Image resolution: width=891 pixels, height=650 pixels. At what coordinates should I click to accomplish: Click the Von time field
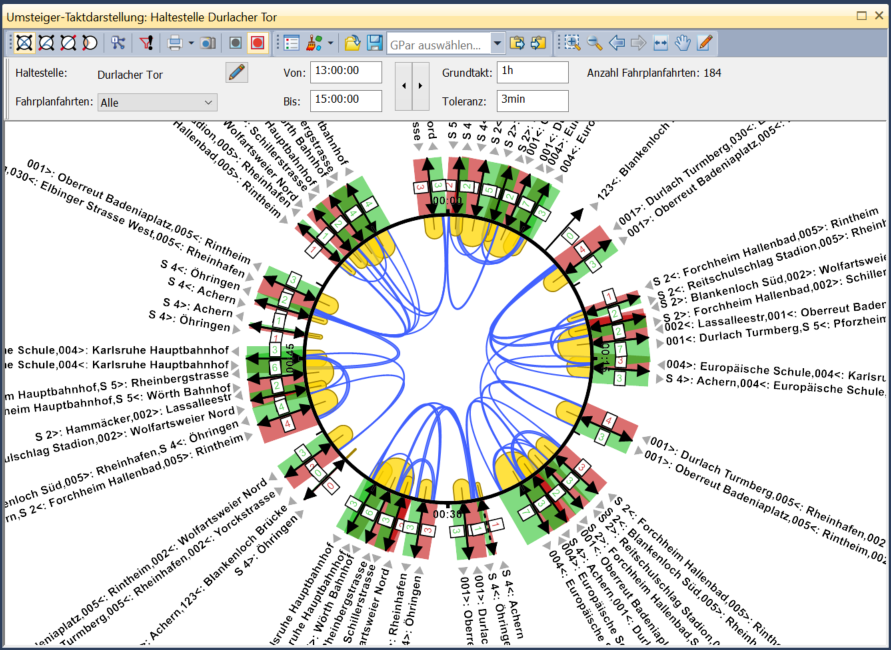[x=345, y=72]
